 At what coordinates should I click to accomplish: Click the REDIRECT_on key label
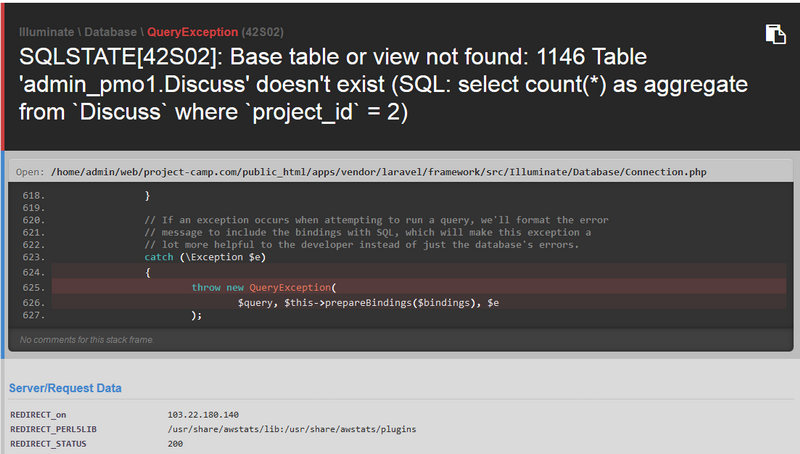pos(37,414)
